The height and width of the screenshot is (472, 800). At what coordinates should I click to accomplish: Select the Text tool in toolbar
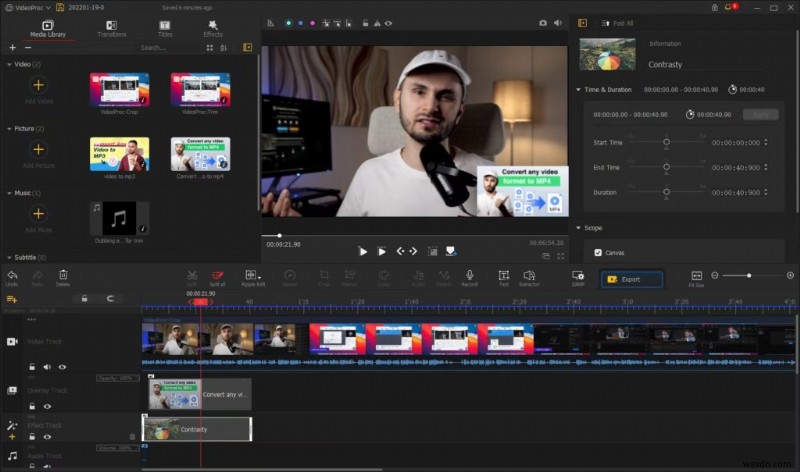click(504, 274)
